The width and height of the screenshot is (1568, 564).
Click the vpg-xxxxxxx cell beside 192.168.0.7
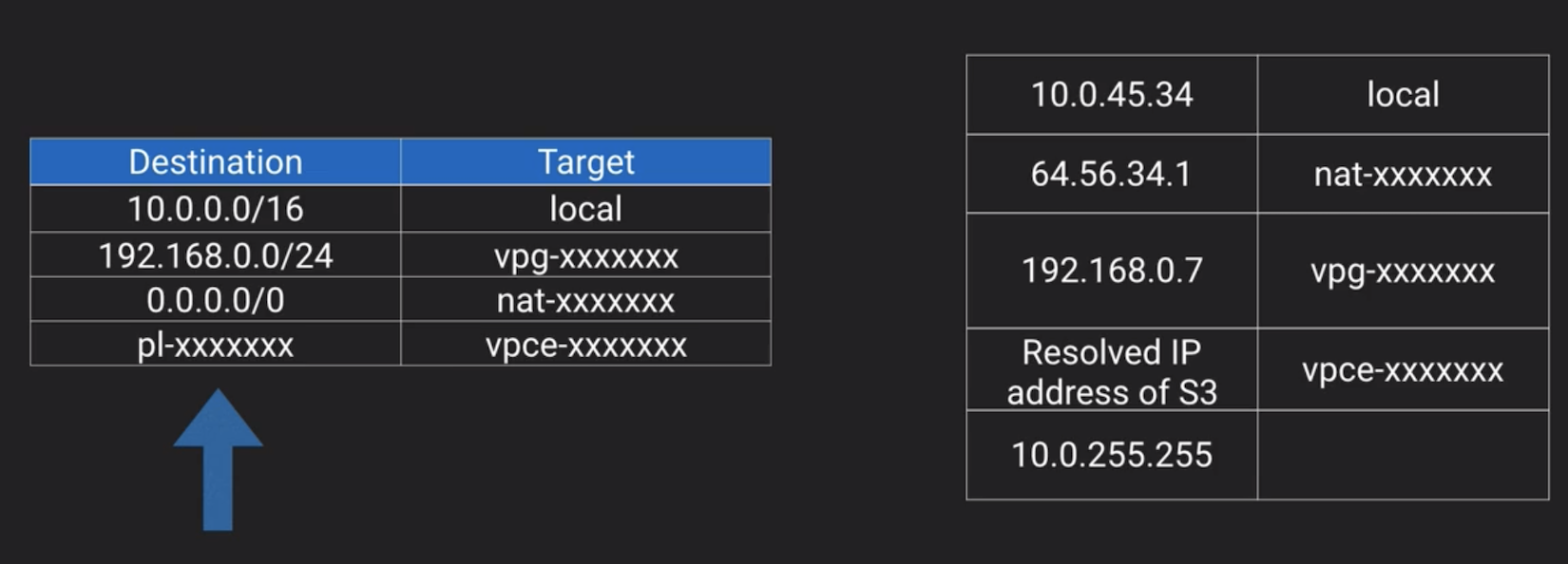pyautogui.click(x=1403, y=271)
